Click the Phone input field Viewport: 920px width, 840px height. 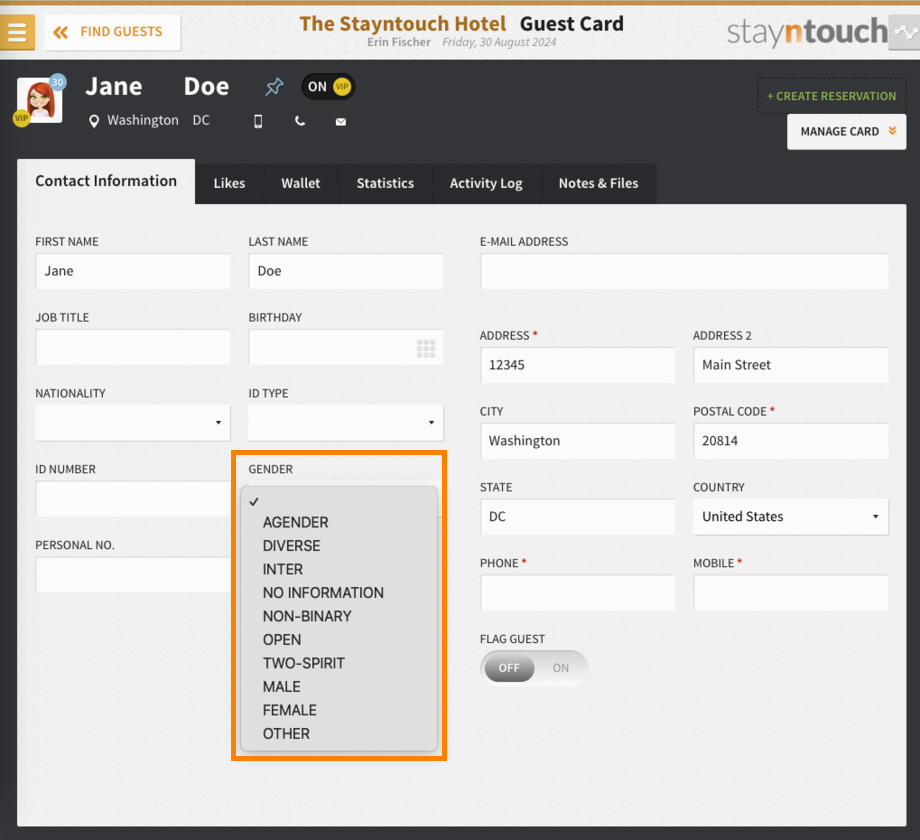(577, 592)
